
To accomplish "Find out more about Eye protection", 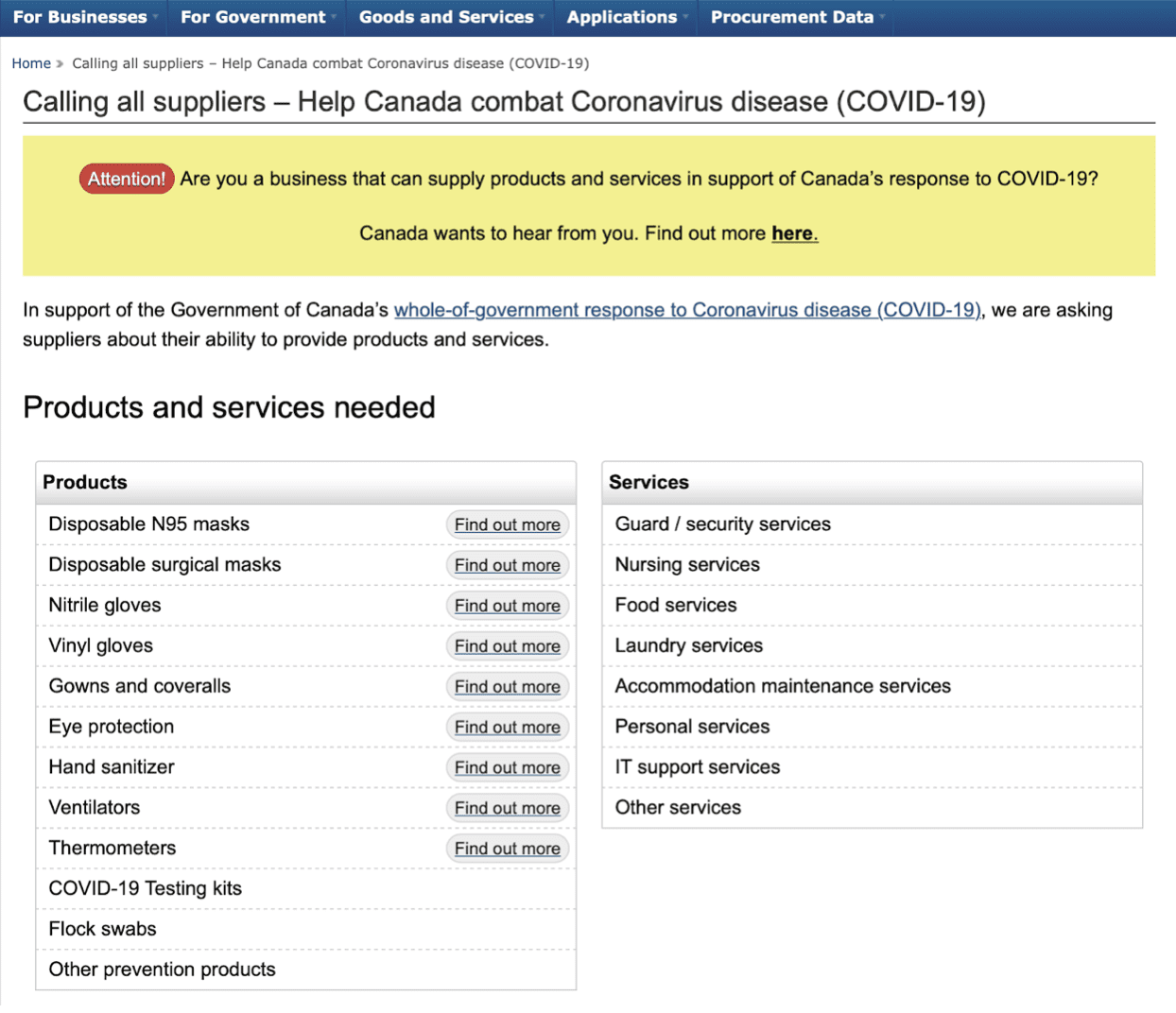I will click(507, 728).
